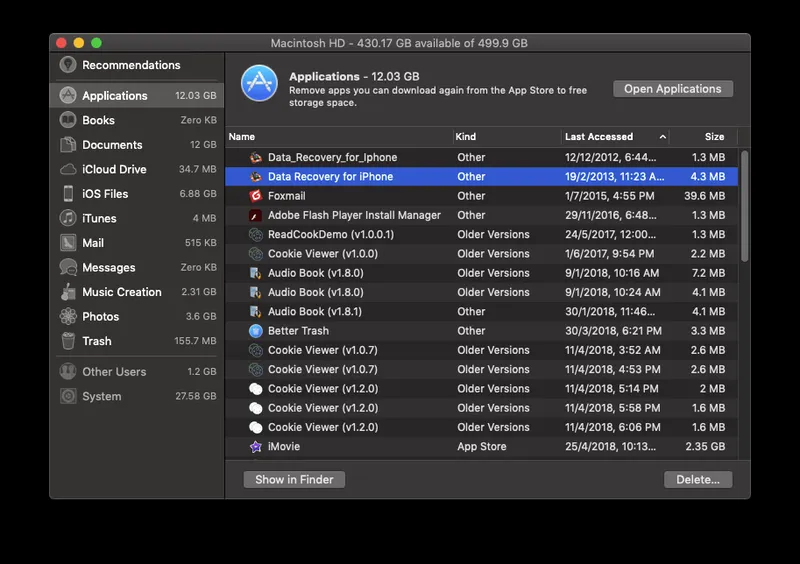Select the Foxmail row name
800x564 pixels.
[x=286, y=196]
